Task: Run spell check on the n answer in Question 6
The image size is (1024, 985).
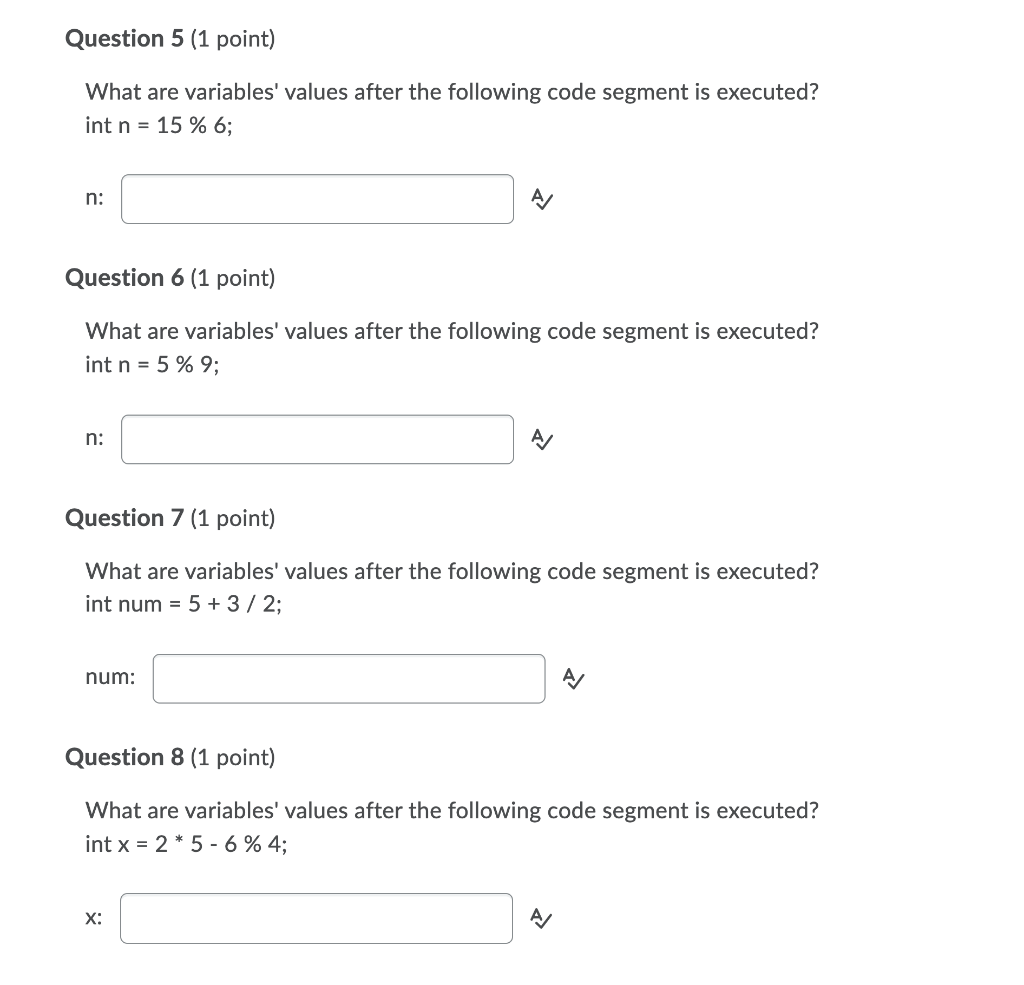Action: [x=541, y=439]
